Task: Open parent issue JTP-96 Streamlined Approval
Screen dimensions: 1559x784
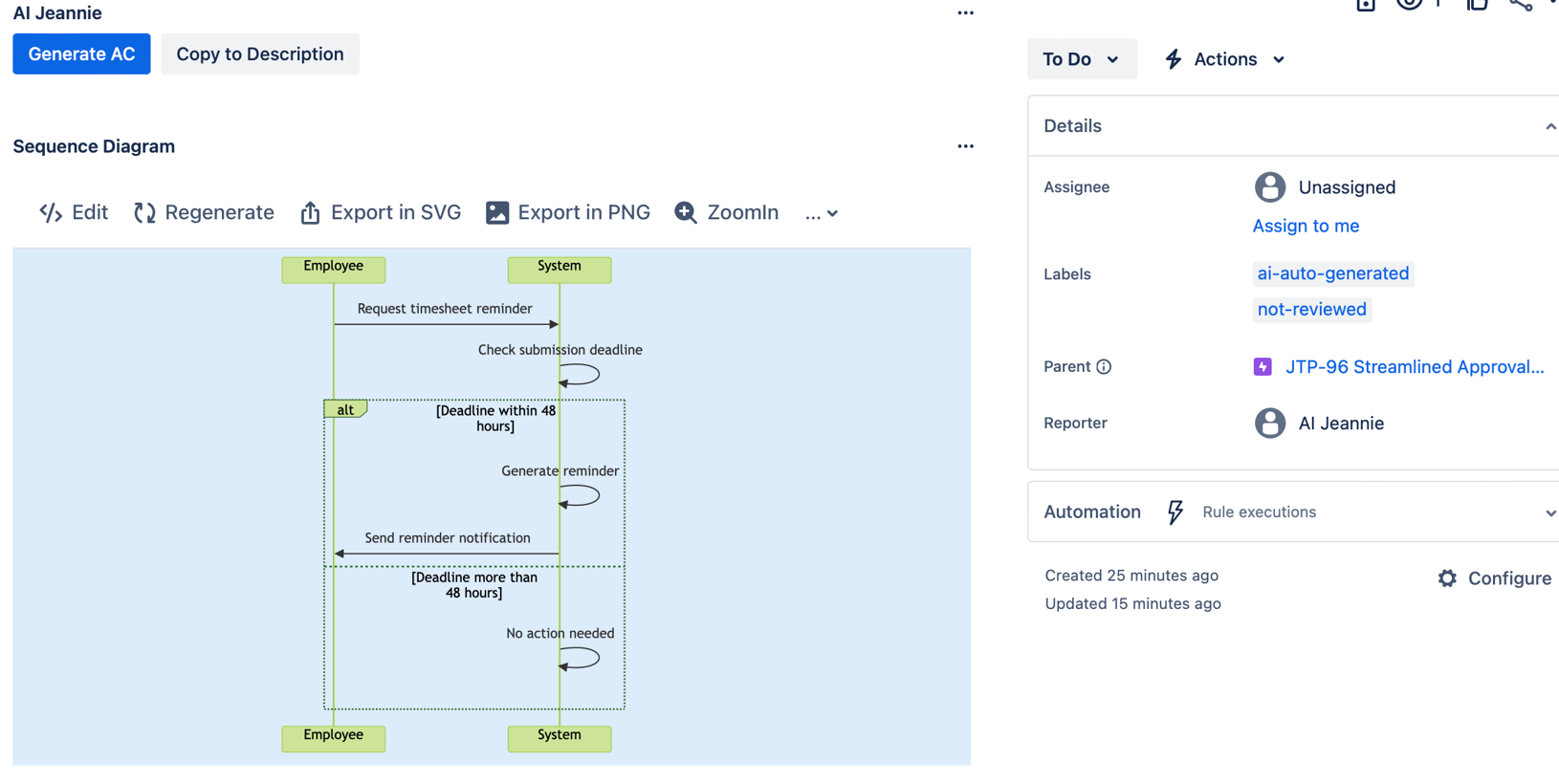Action: pyautogui.click(x=1415, y=367)
